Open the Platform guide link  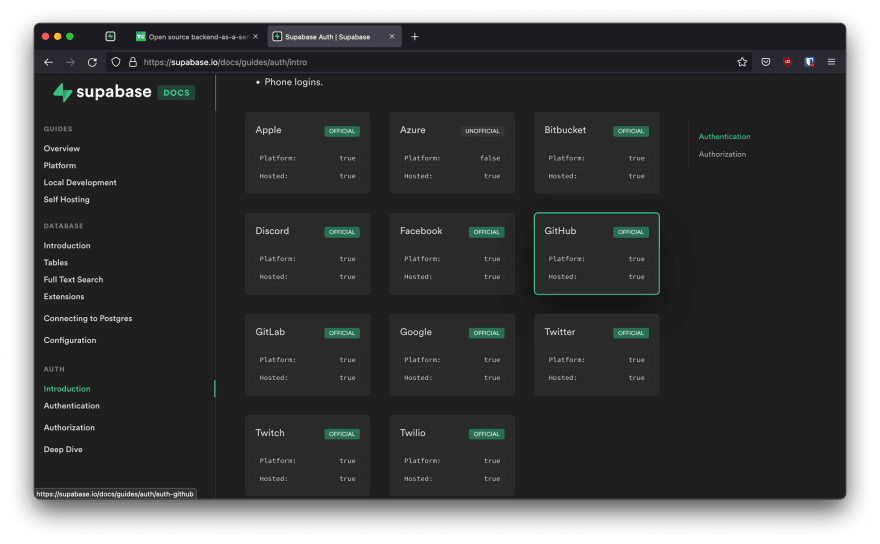[59, 166]
